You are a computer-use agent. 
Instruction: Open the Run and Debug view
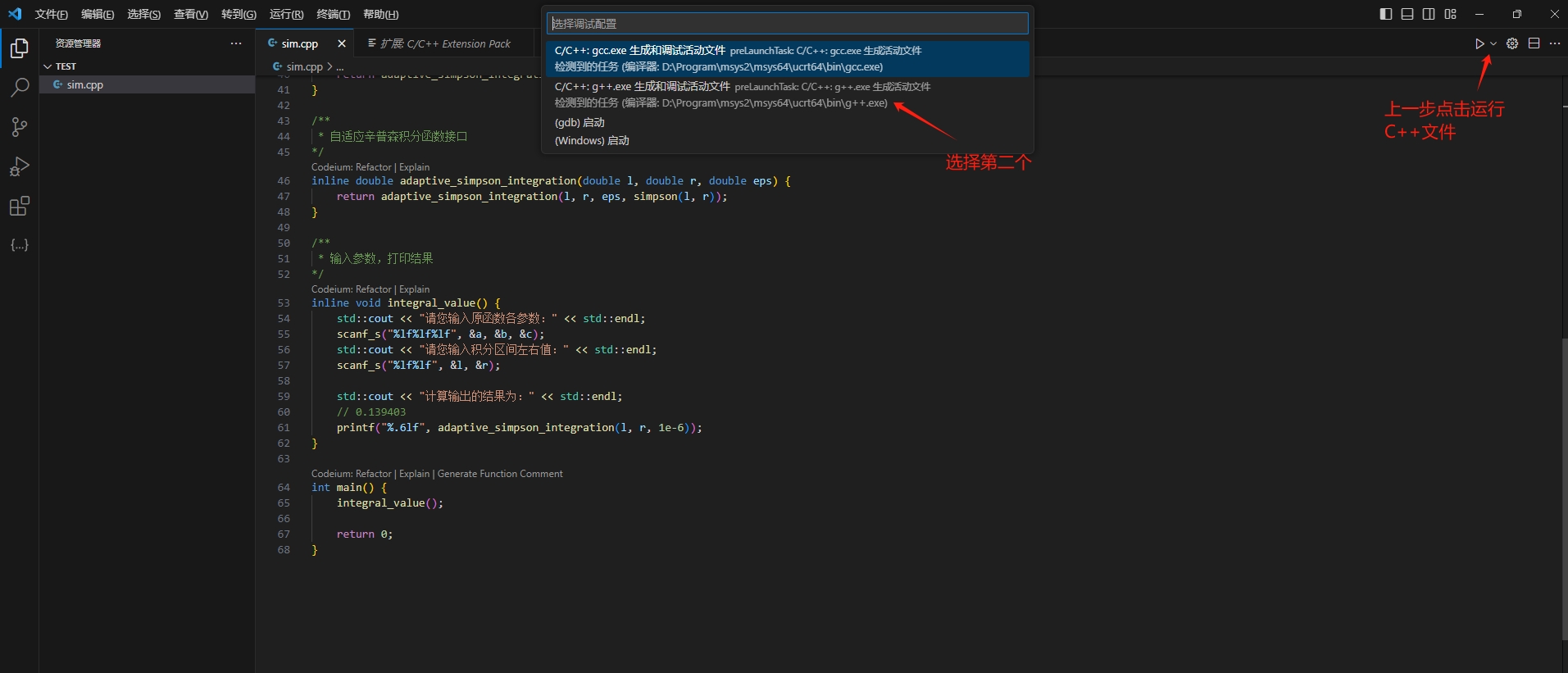[19, 166]
